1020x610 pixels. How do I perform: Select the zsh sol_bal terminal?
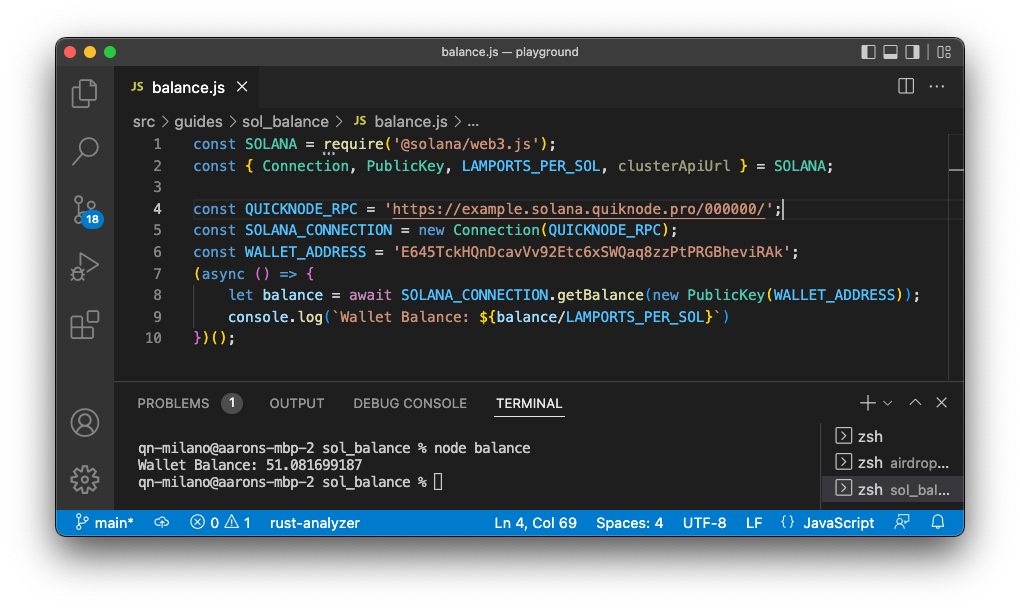[x=892, y=490]
